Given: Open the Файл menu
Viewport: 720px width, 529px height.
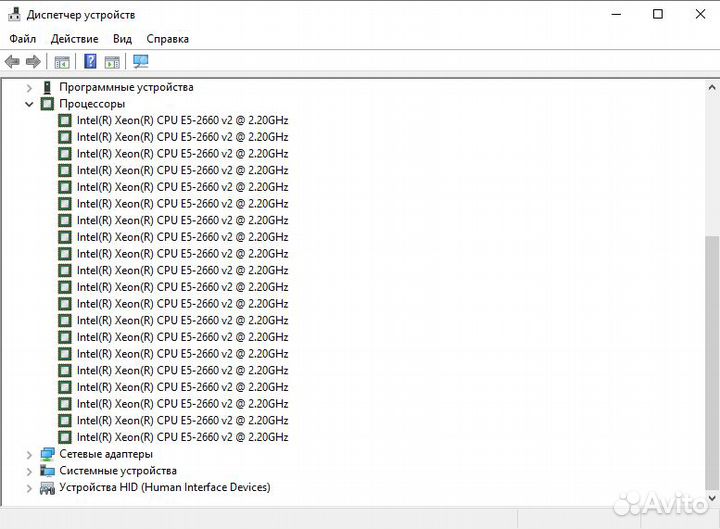Looking at the screenshot, I should coord(22,39).
